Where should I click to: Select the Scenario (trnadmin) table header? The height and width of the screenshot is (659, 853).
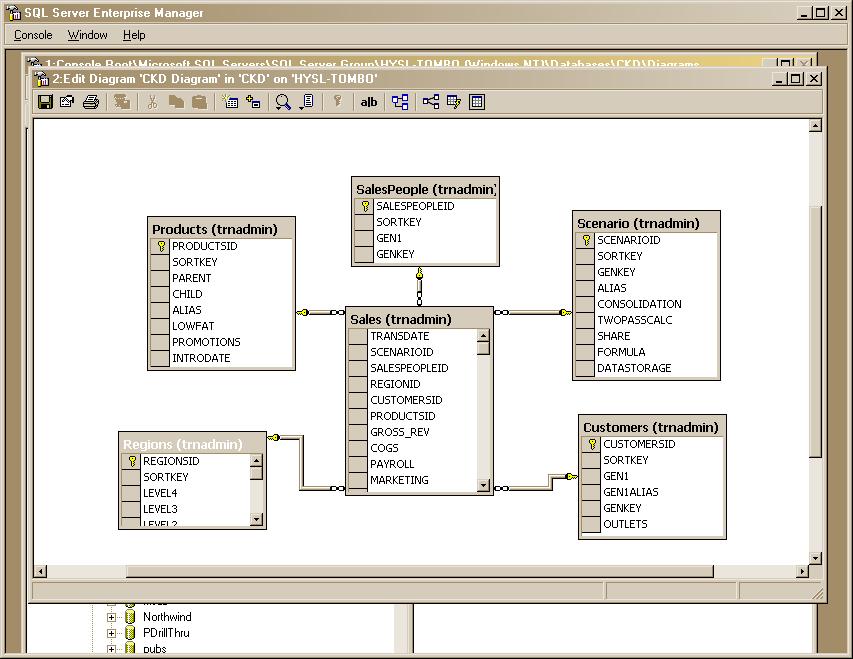pyautogui.click(x=646, y=223)
